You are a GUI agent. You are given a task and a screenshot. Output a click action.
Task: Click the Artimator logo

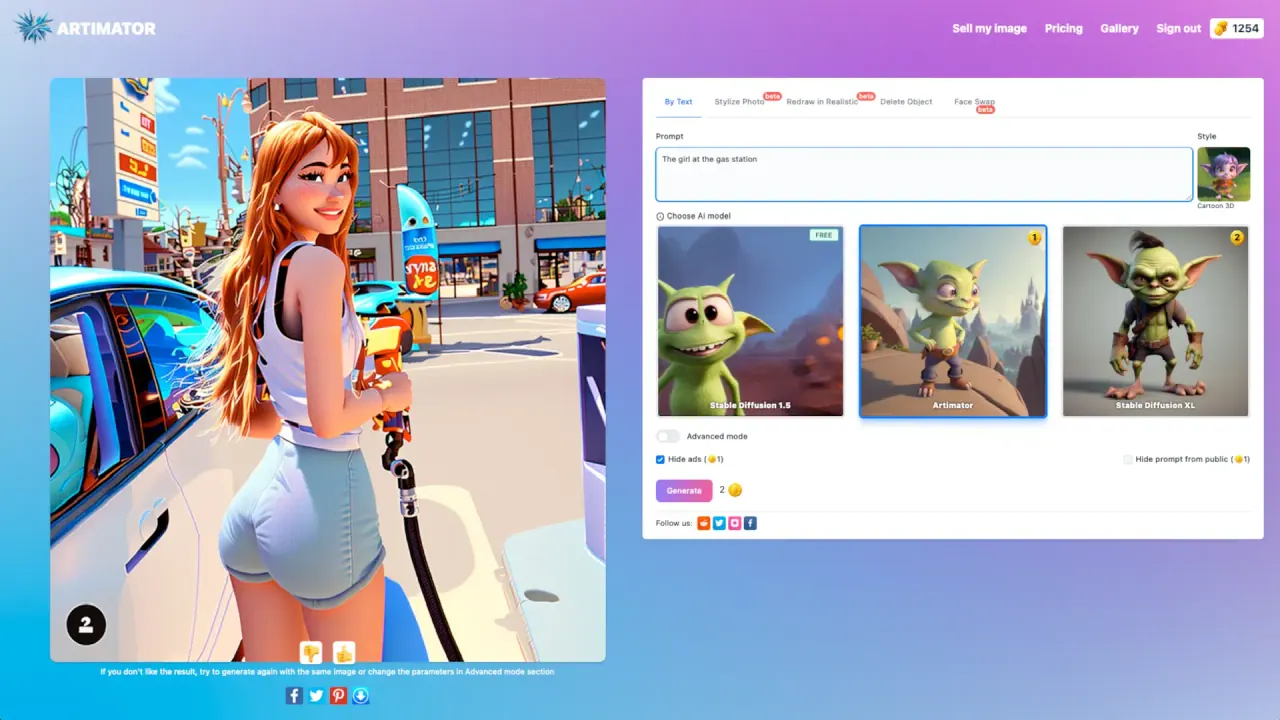point(85,28)
